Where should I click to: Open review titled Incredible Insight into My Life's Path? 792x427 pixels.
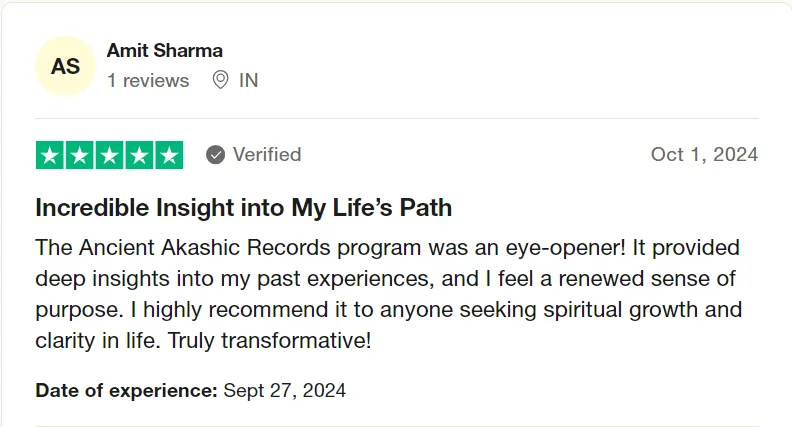coord(243,208)
